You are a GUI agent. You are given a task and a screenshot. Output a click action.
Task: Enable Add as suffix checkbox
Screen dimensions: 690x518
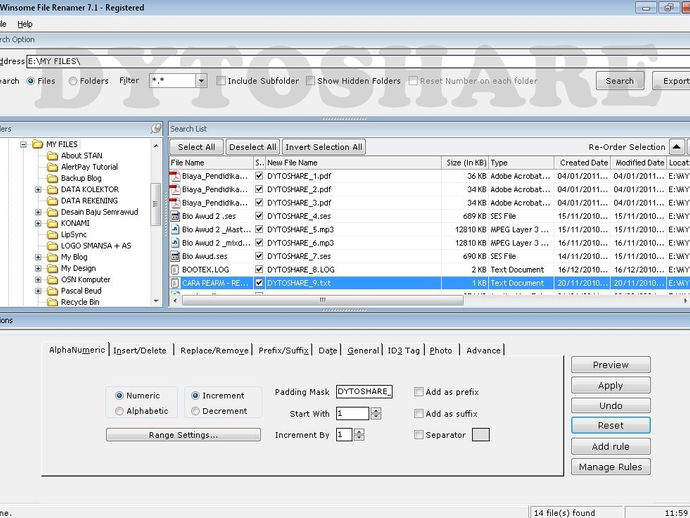click(x=419, y=414)
